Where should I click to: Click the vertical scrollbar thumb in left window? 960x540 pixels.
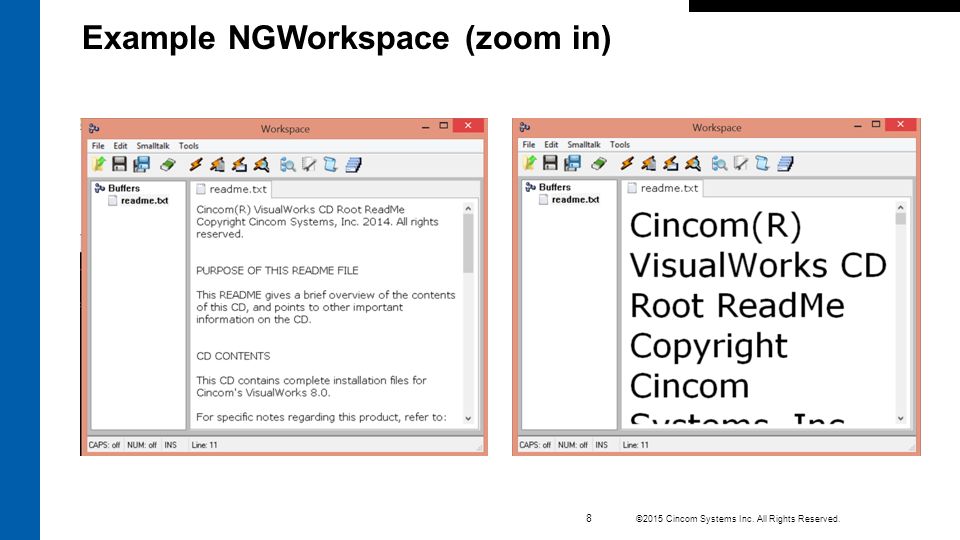[x=468, y=243]
